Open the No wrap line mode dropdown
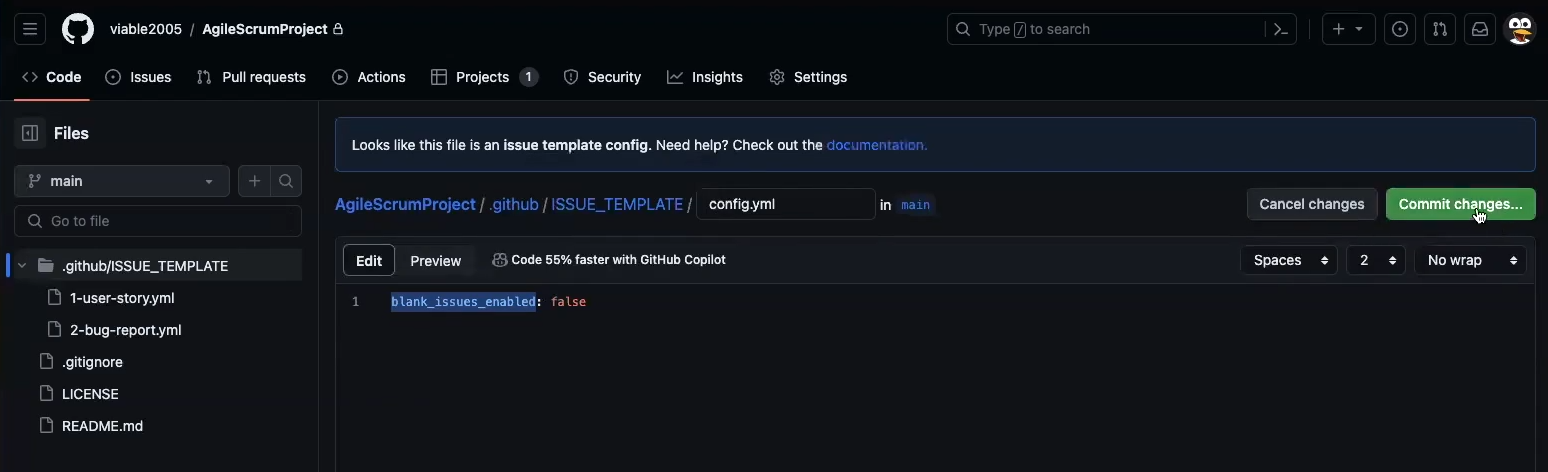 click(x=1469, y=260)
